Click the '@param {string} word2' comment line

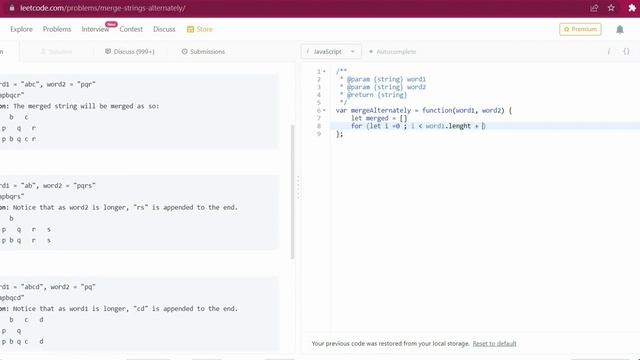[383, 87]
